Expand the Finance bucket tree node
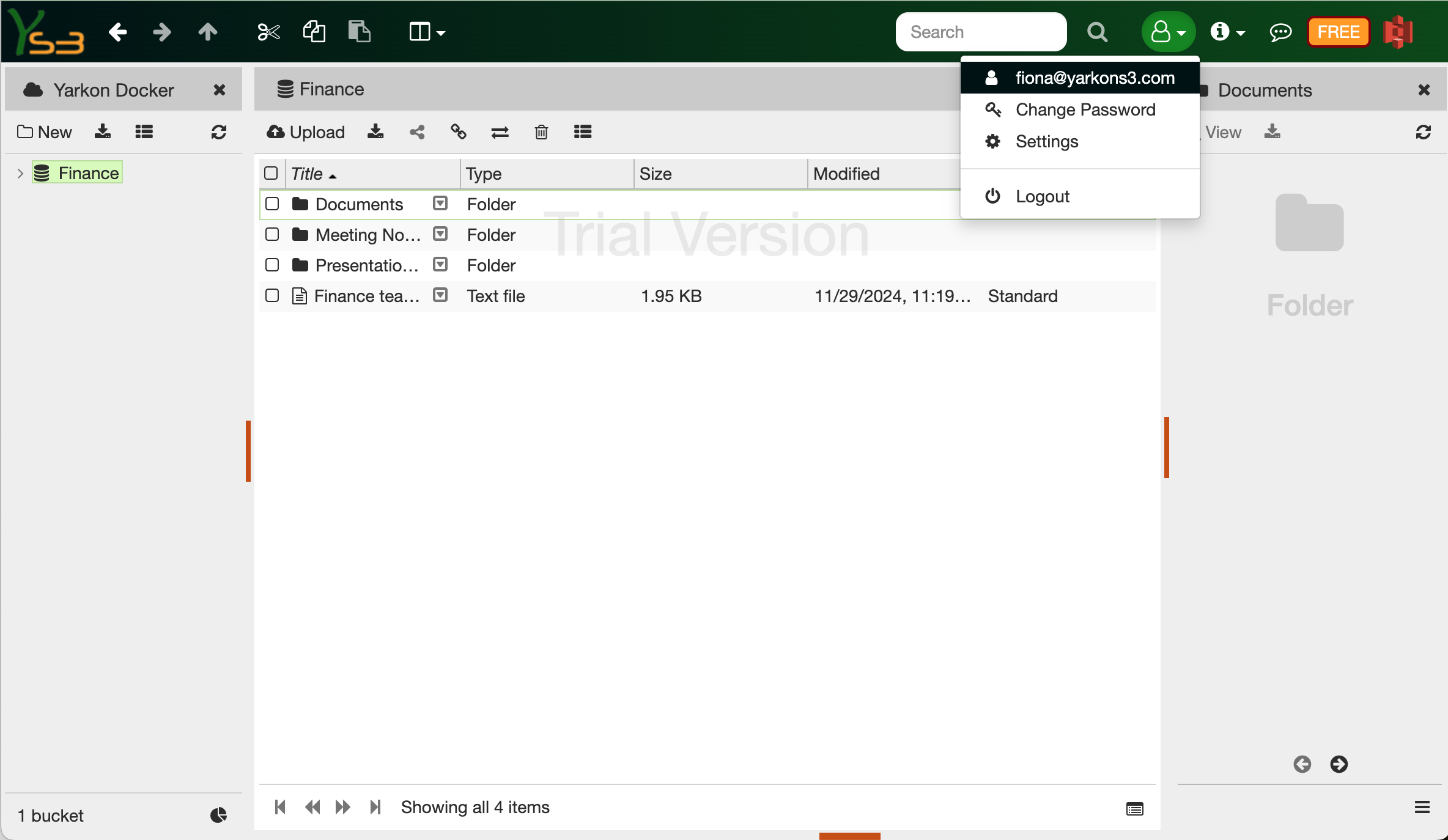Screen dimensions: 1448x840 (x=20, y=174)
